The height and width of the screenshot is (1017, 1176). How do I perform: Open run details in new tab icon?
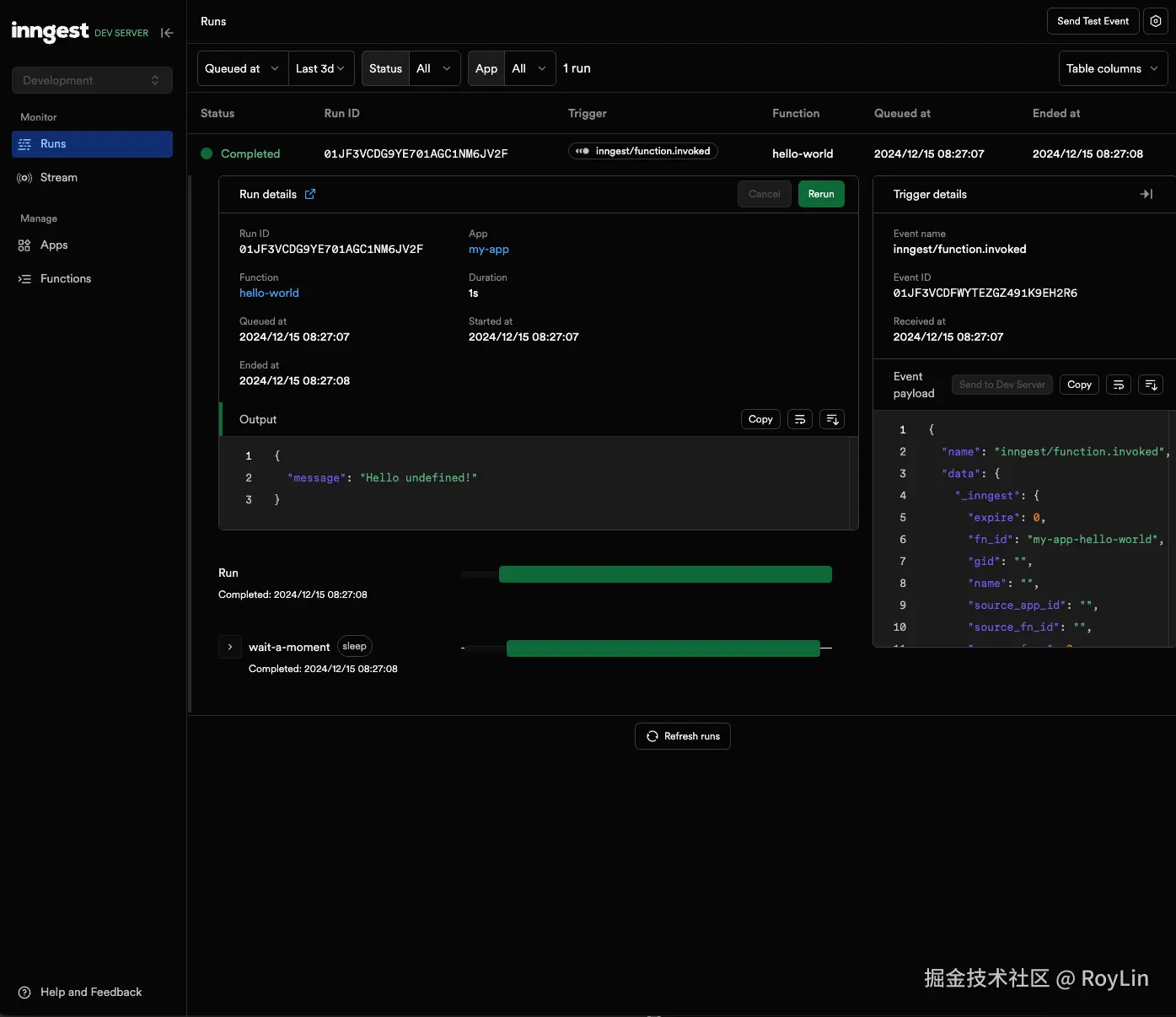pos(310,194)
